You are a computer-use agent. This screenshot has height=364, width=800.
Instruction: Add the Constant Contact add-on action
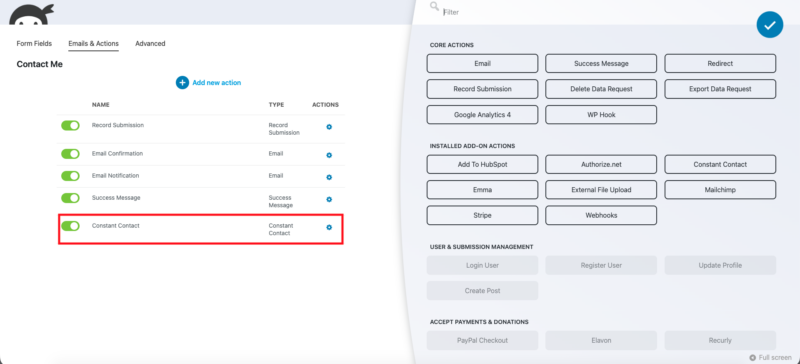(720, 164)
